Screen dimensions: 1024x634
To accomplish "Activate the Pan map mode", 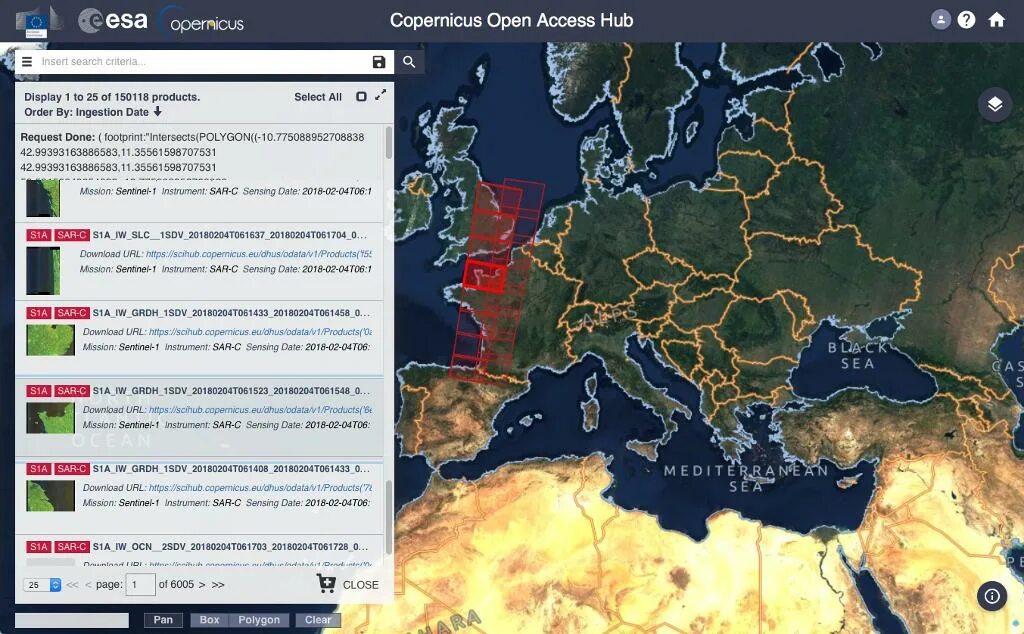I will [163, 620].
